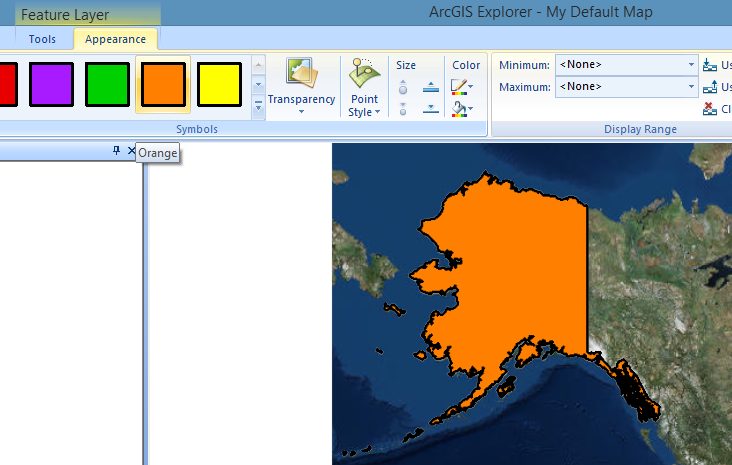
Task: Click the Color label
Action: pyautogui.click(x=466, y=65)
